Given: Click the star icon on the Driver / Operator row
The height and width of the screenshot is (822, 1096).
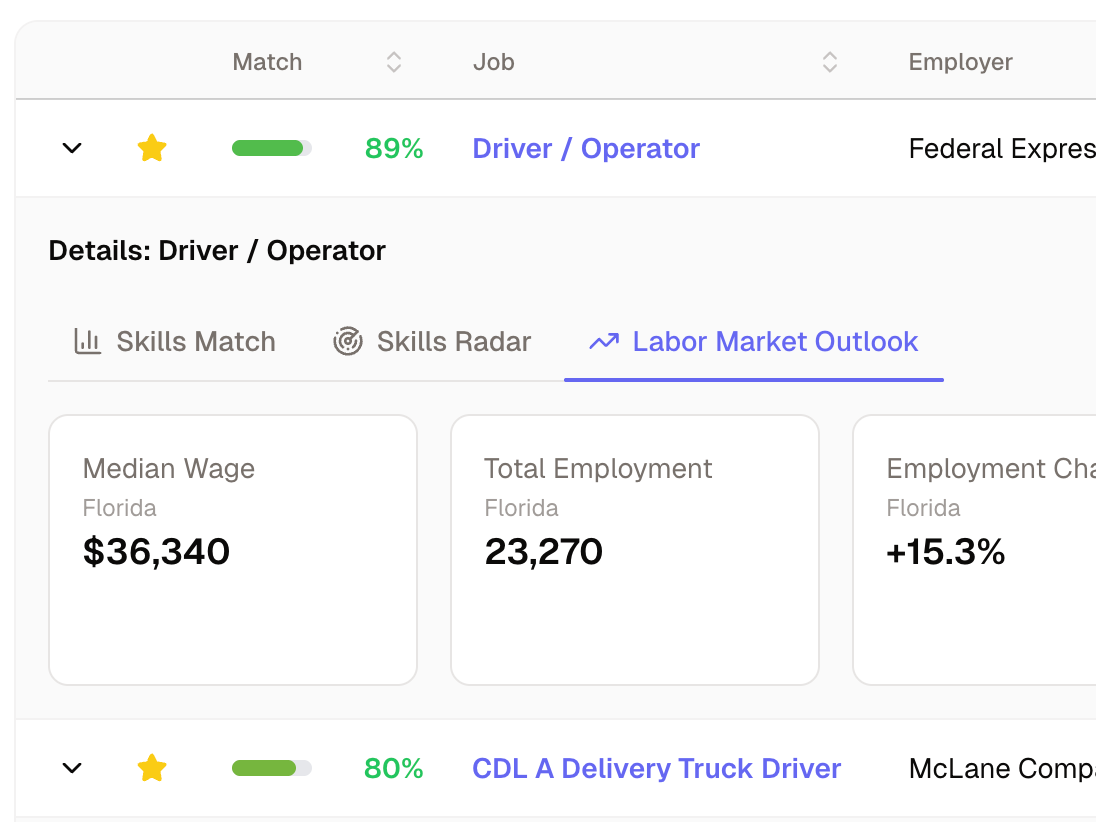Looking at the screenshot, I should click(x=152, y=147).
